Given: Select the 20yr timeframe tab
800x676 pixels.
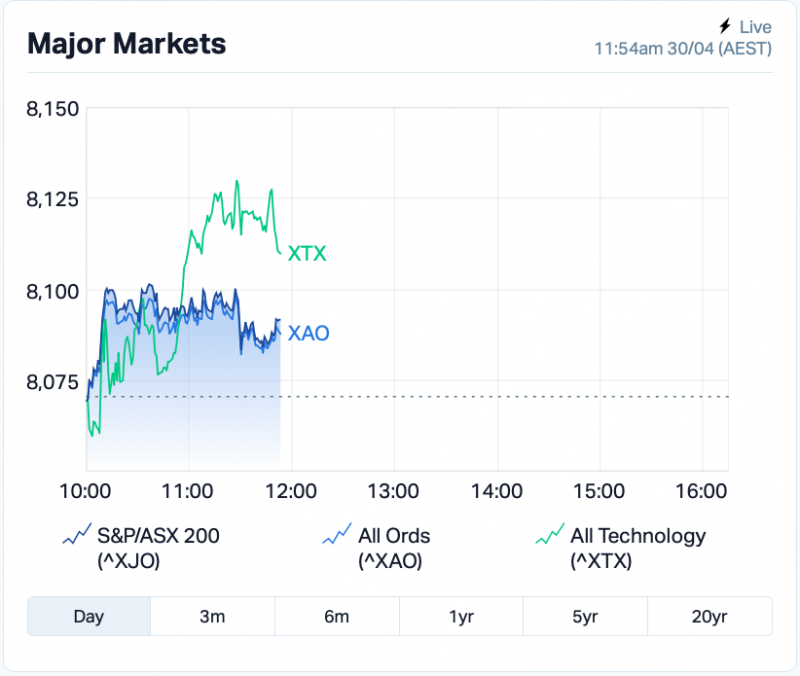Looking at the screenshot, I should 709,616.
